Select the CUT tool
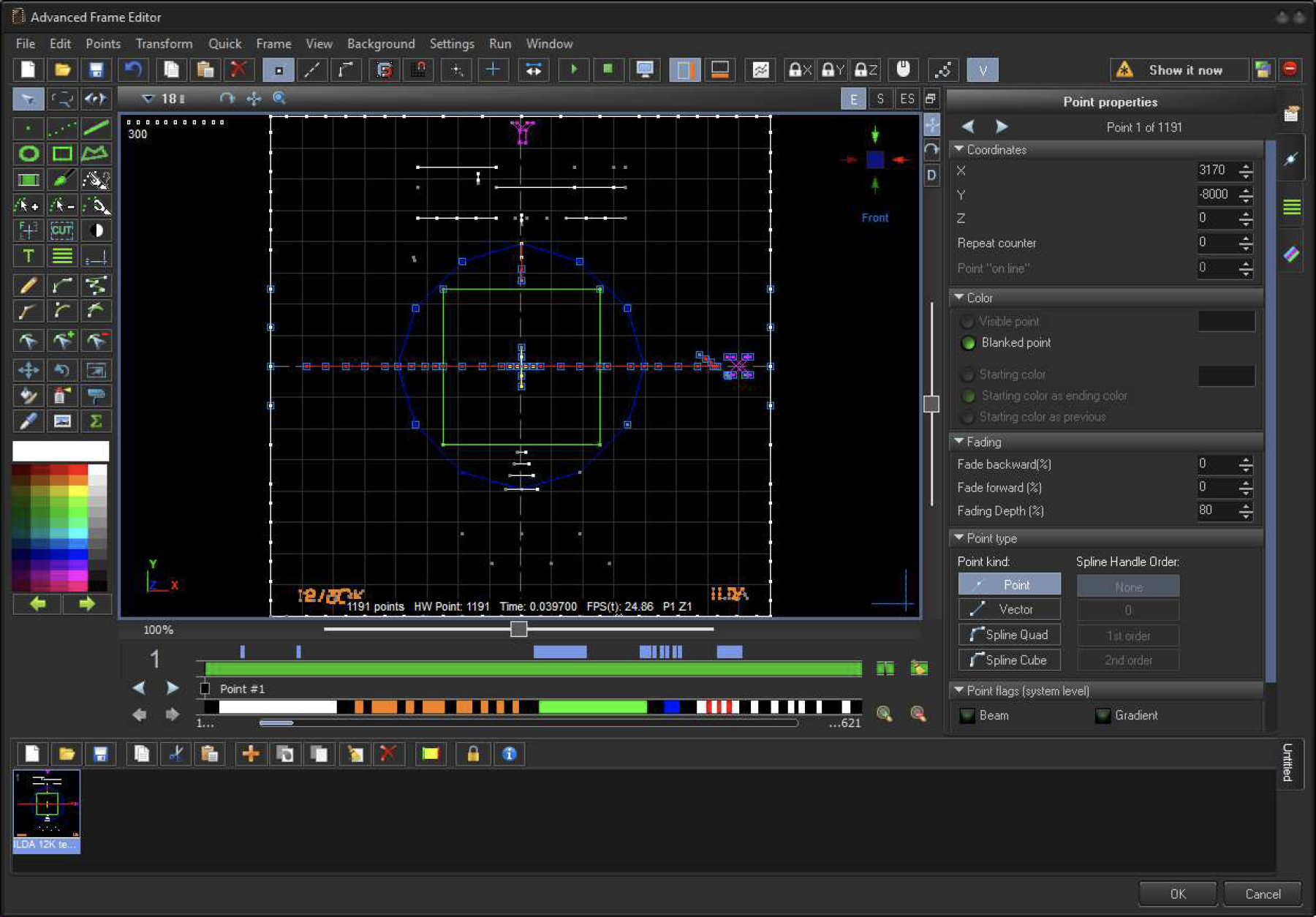This screenshot has height=917, width=1316. (62, 230)
